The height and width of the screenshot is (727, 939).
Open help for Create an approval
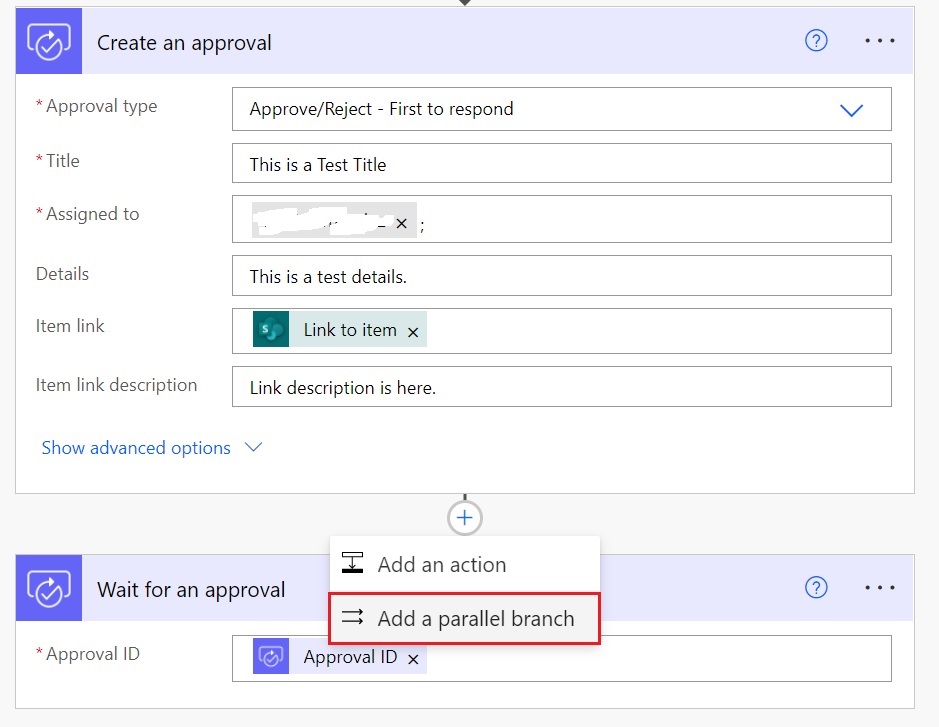pos(816,41)
